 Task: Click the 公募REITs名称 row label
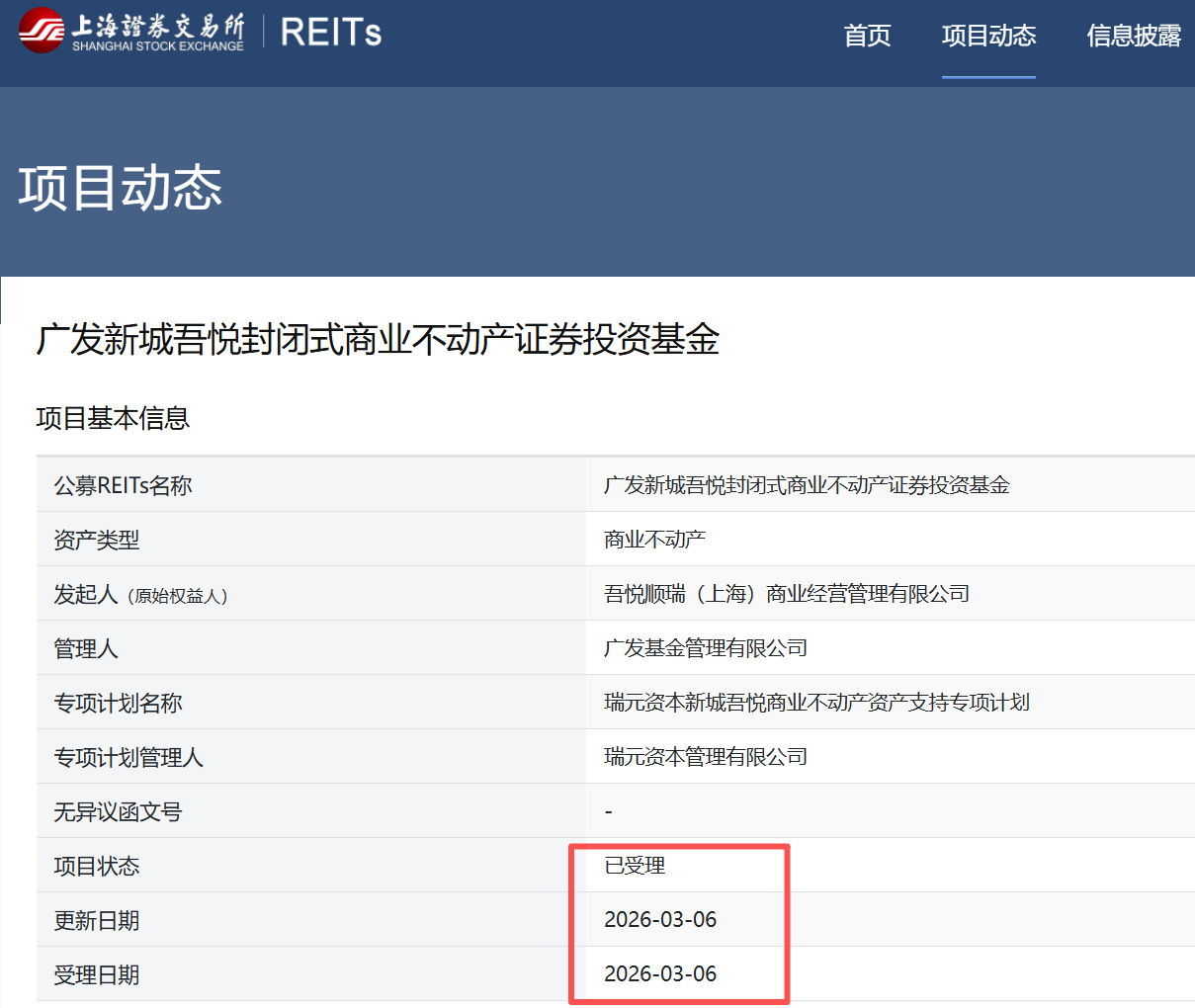(123, 485)
